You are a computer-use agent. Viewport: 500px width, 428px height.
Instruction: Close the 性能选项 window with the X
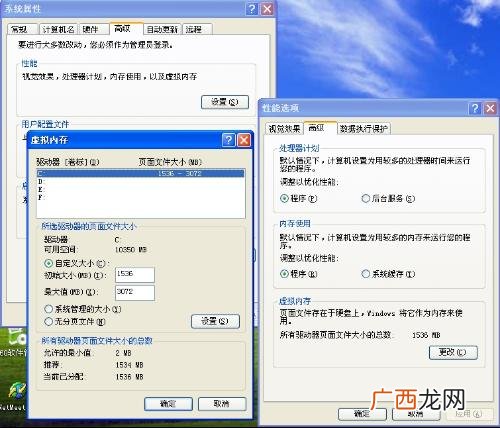point(490,108)
